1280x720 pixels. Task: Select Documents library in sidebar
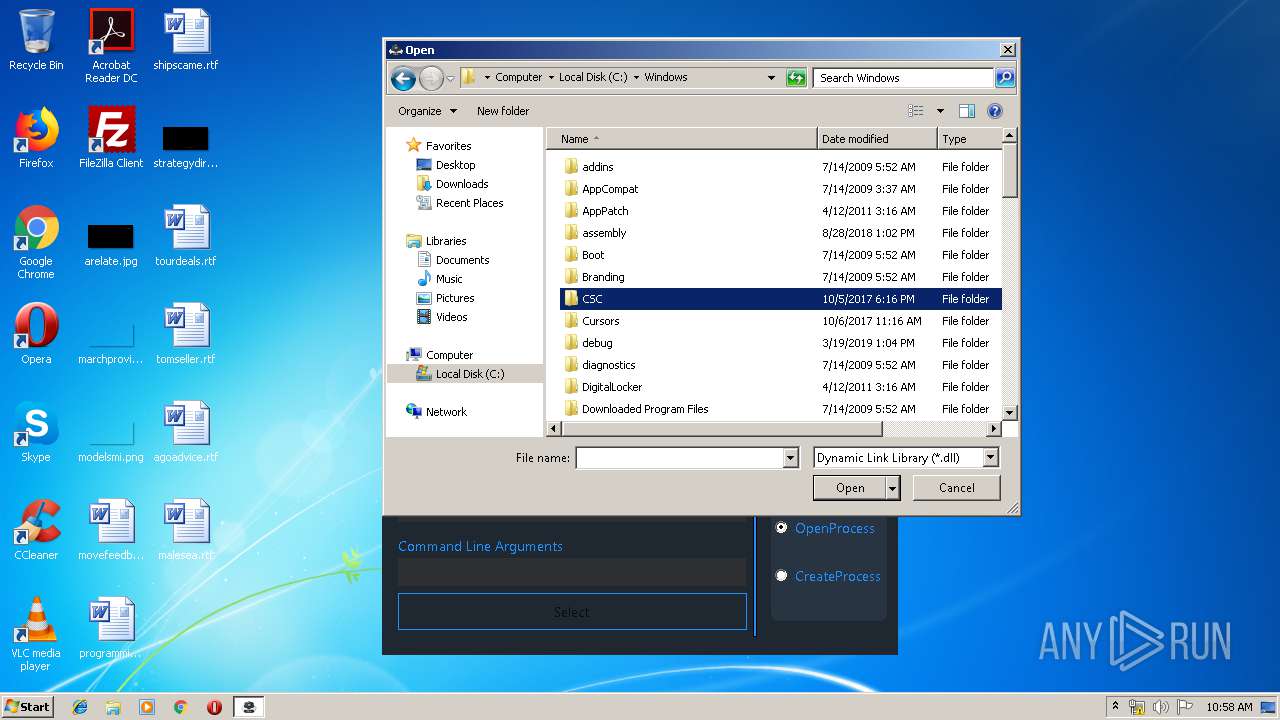[462, 260]
